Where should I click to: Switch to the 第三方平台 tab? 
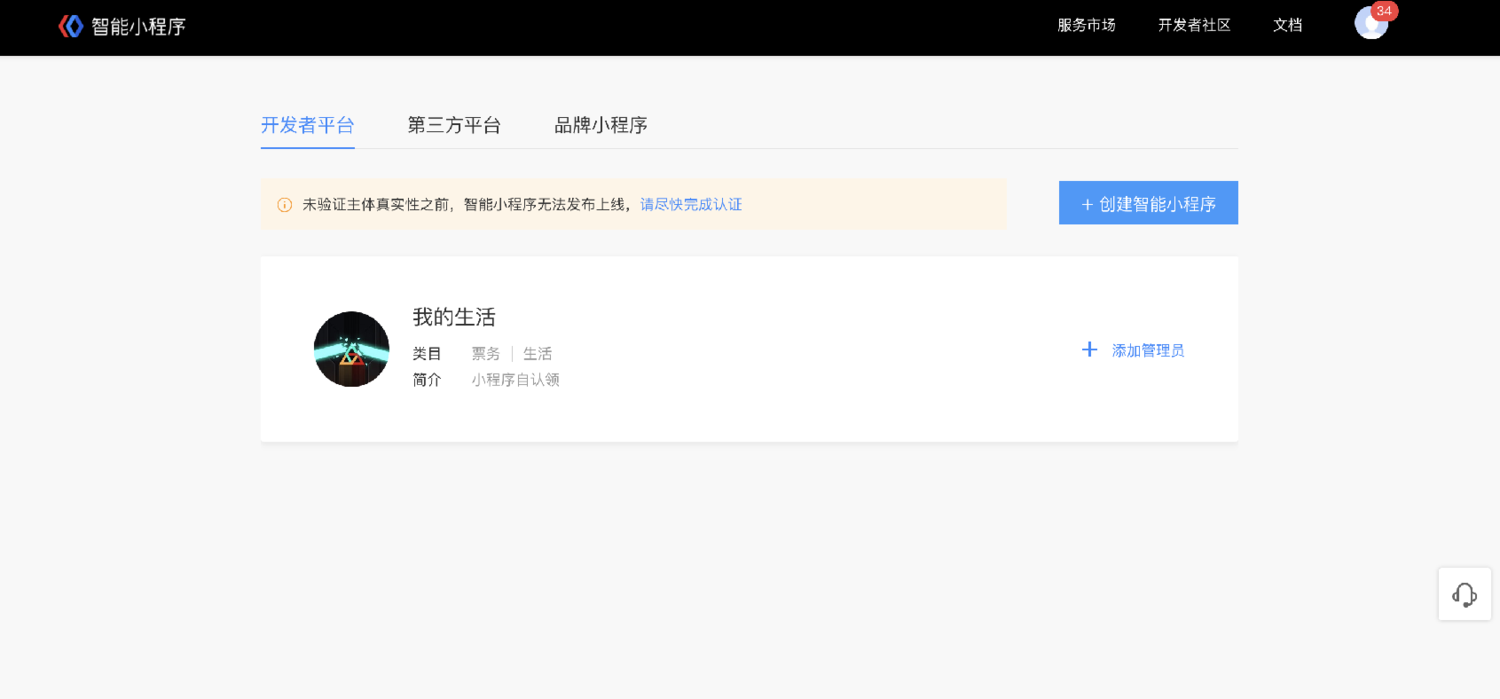pyautogui.click(x=454, y=125)
